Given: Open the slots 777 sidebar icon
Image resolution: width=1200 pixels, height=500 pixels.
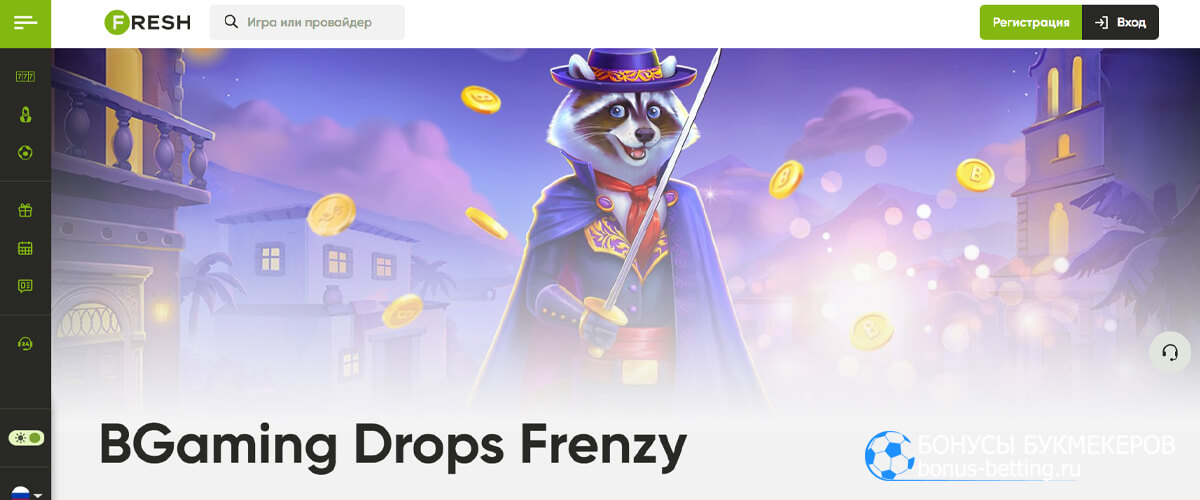Looking at the screenshot, I should pos(25,77).
